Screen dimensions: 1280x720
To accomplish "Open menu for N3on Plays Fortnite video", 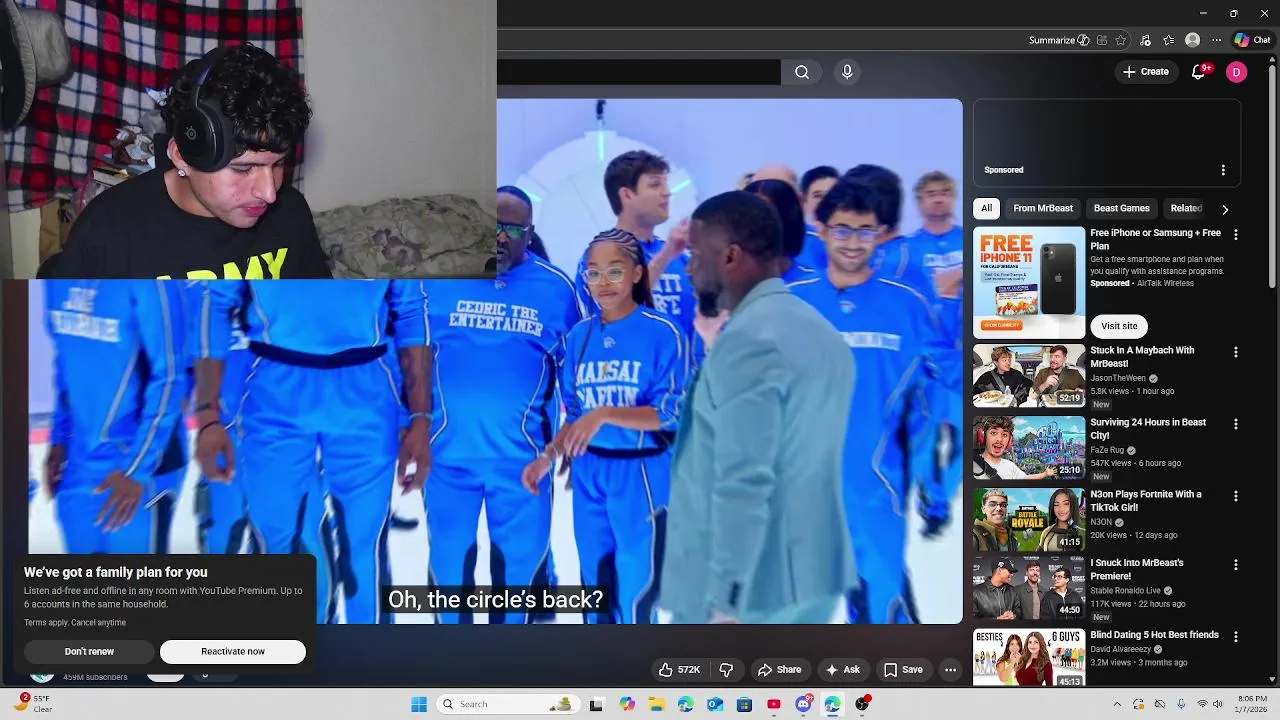I will (x=1236, y=496).
